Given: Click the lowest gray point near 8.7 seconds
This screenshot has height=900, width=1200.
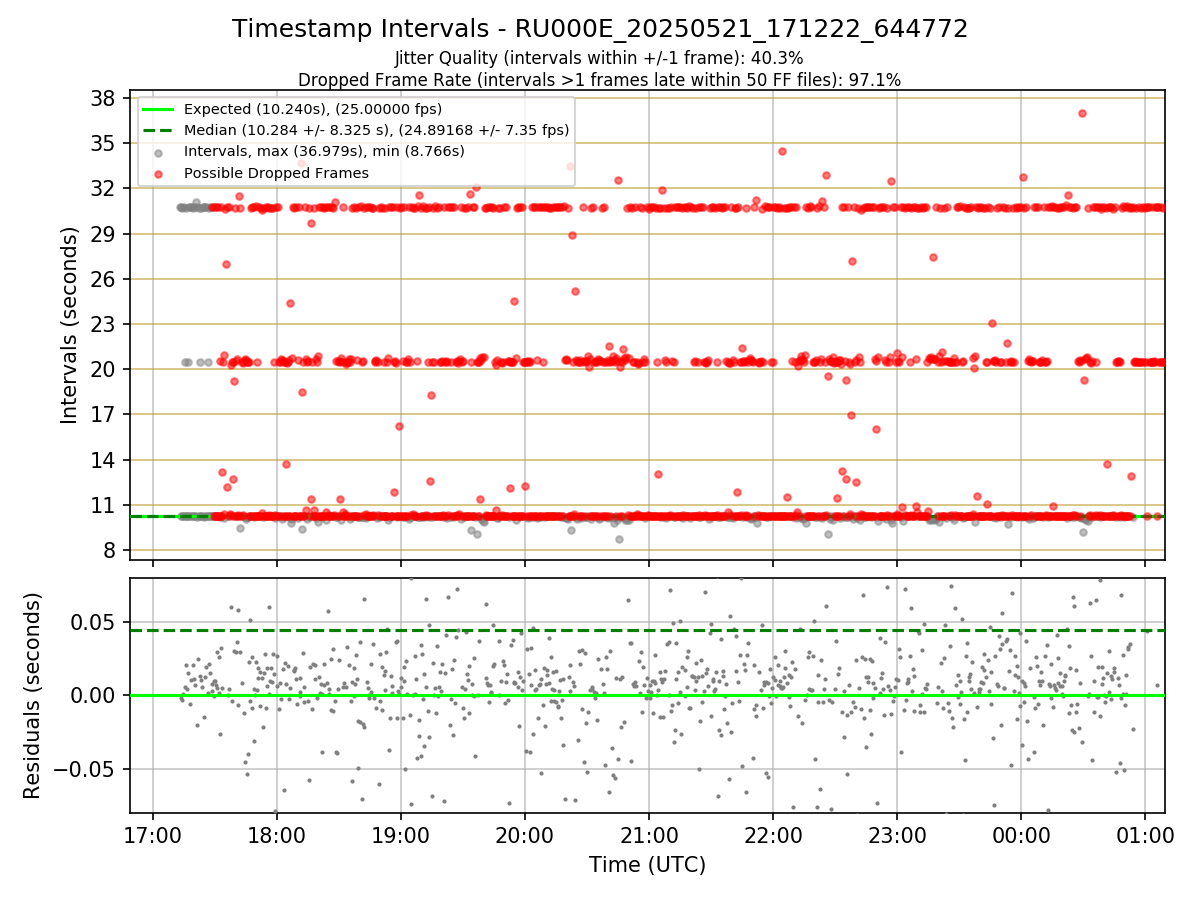Looking at the screenshot, I should [619, 539].
